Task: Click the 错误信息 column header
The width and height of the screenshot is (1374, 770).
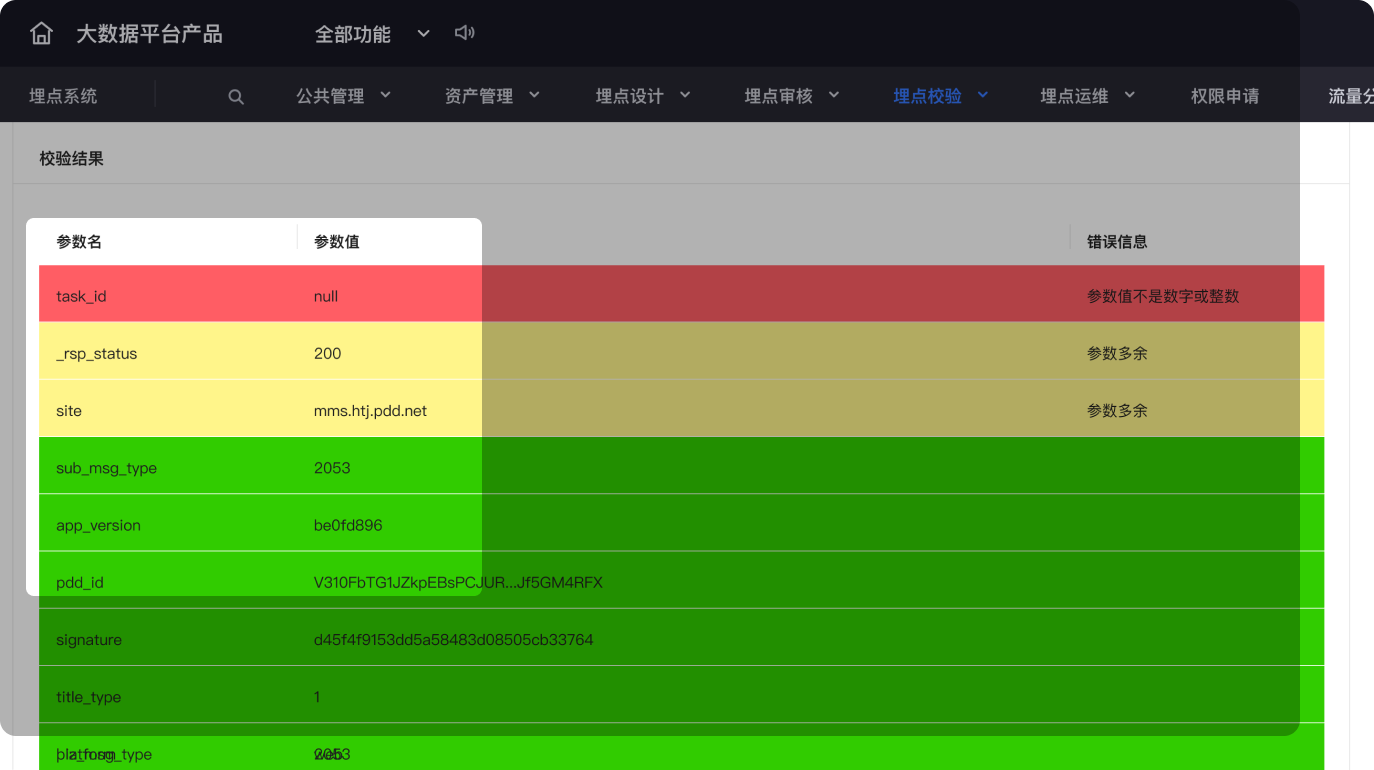Action: tap(1117, 242)
